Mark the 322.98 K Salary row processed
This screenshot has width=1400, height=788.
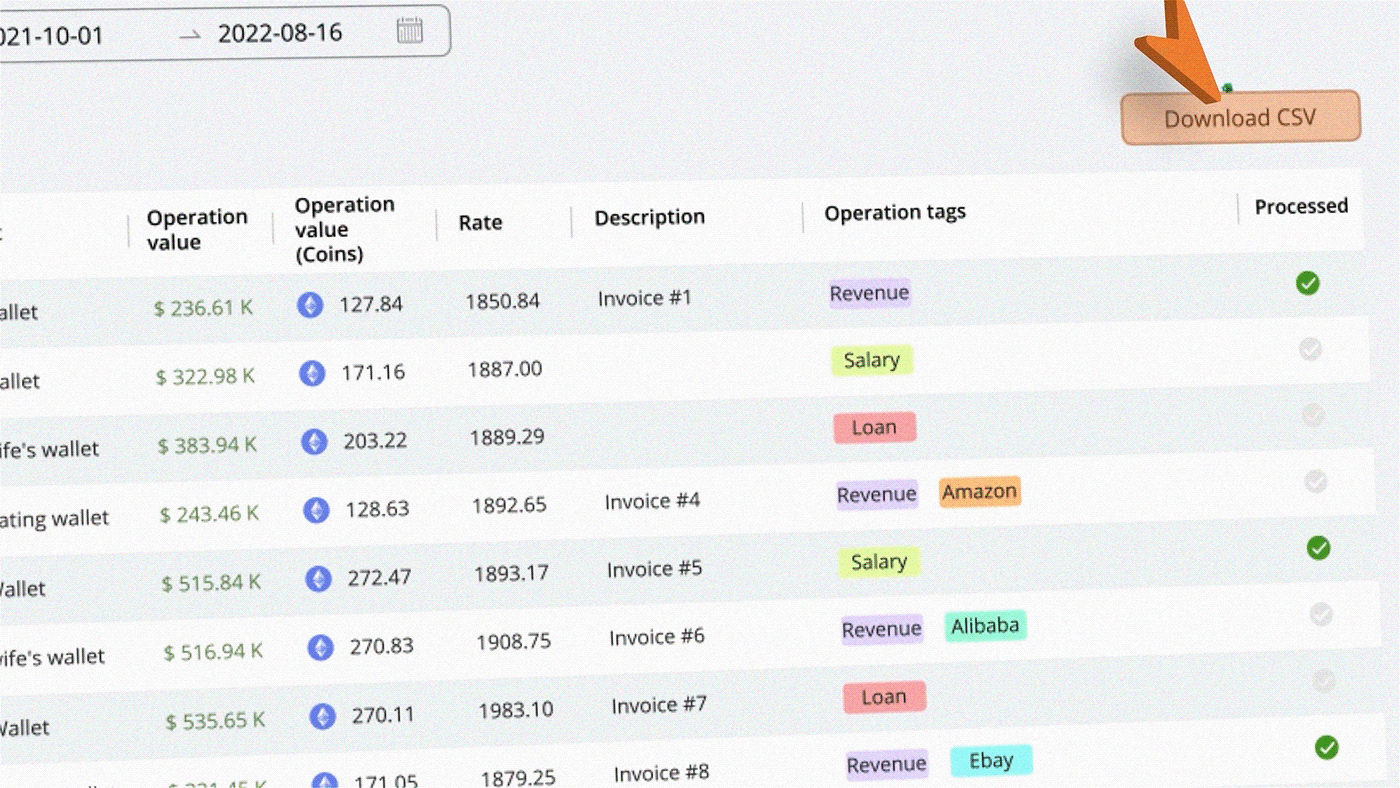coord(1310,349)
